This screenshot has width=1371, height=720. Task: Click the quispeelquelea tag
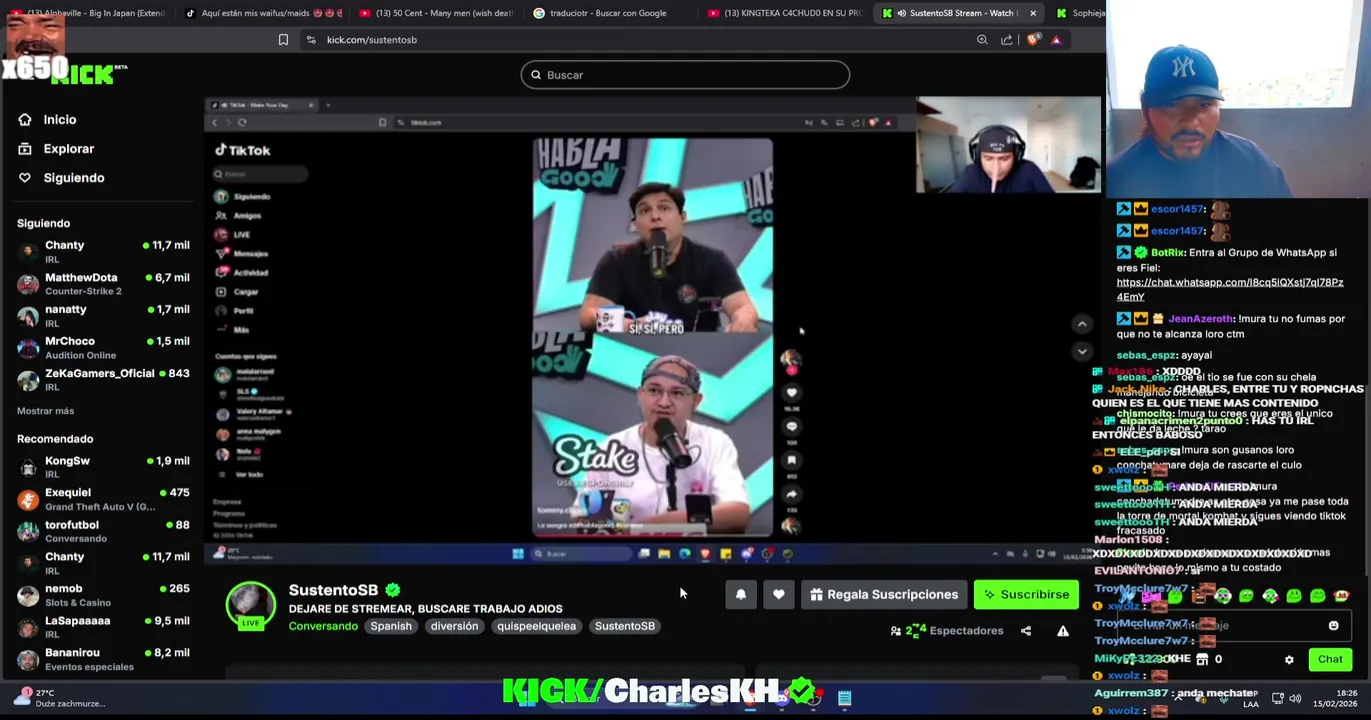(x=536, y=626)
